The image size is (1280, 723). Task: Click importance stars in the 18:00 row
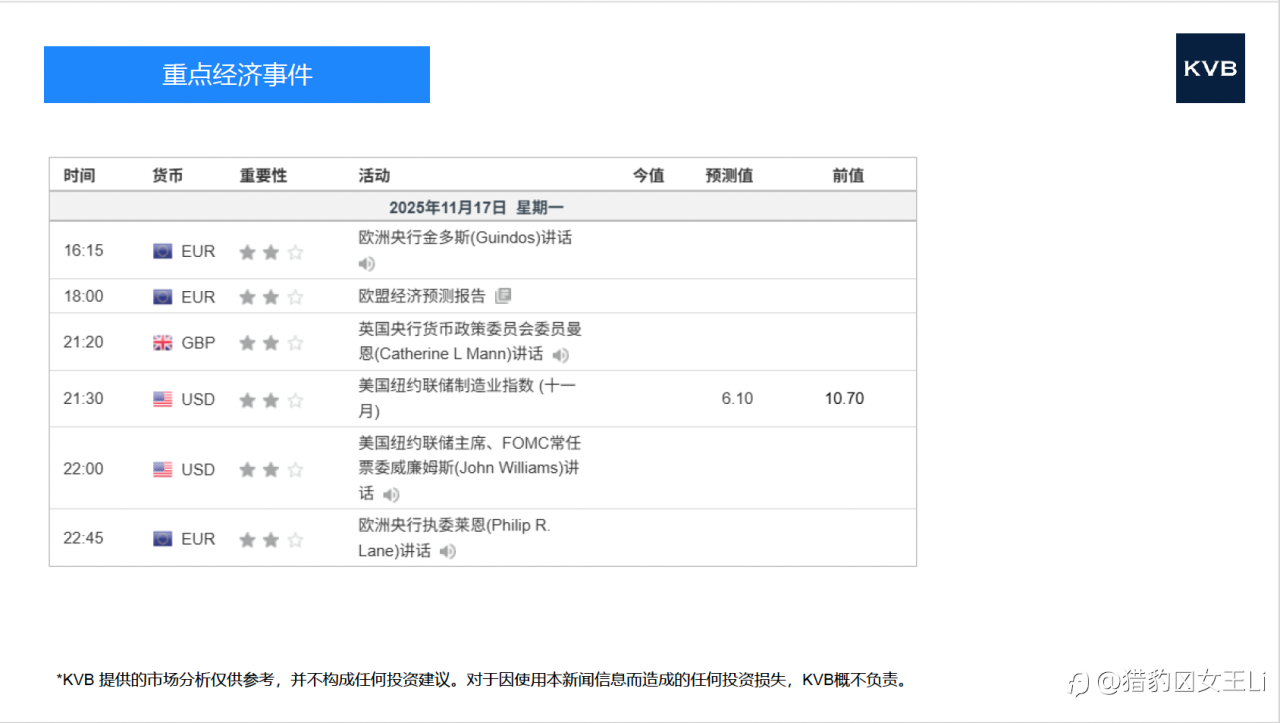(x=271, y=297)
